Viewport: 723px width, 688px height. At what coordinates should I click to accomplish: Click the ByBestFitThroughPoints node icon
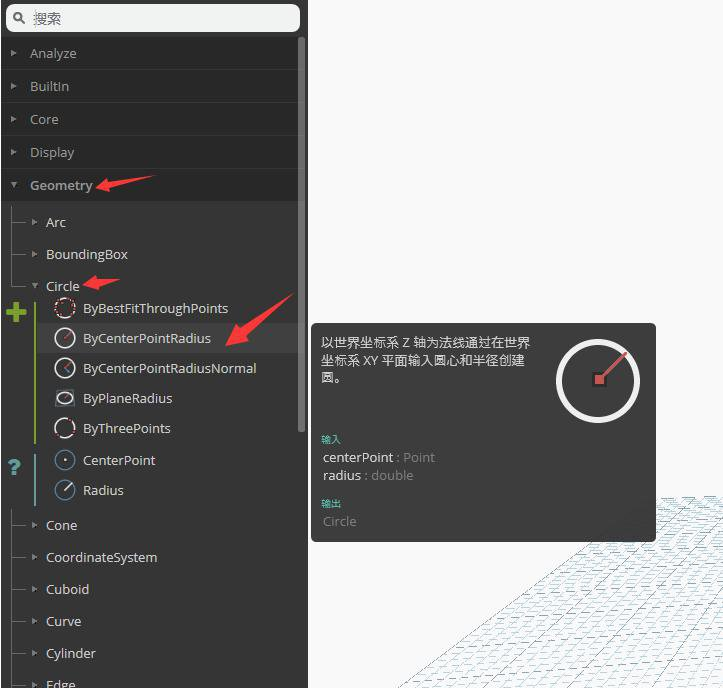coord(65,308)
